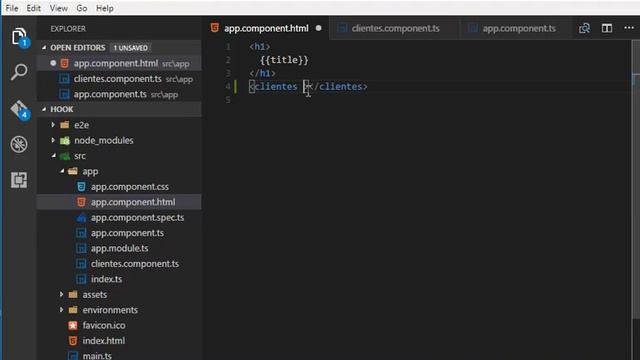Click the e2e folder icon

[64, 125]
